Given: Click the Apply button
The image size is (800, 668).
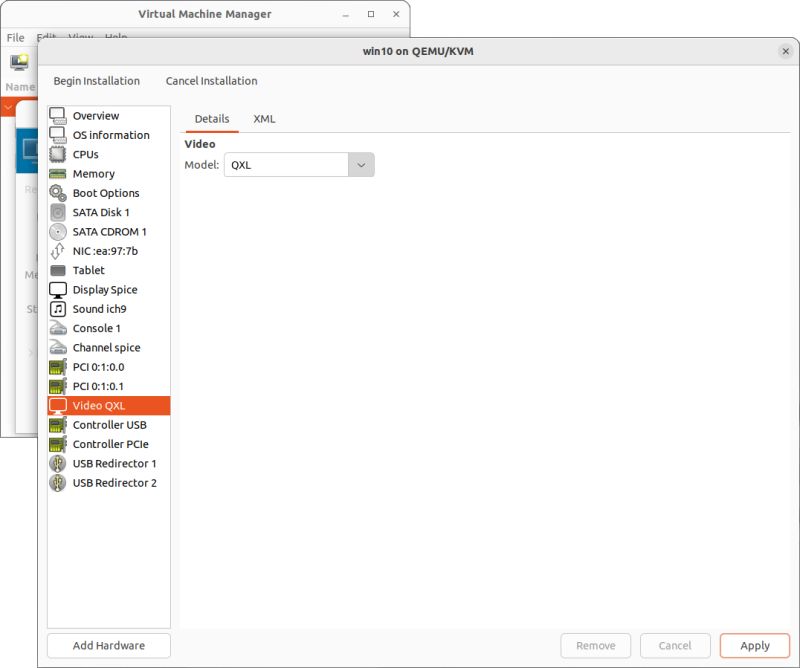Looking at the screenshot, I should tap(754, 646).
